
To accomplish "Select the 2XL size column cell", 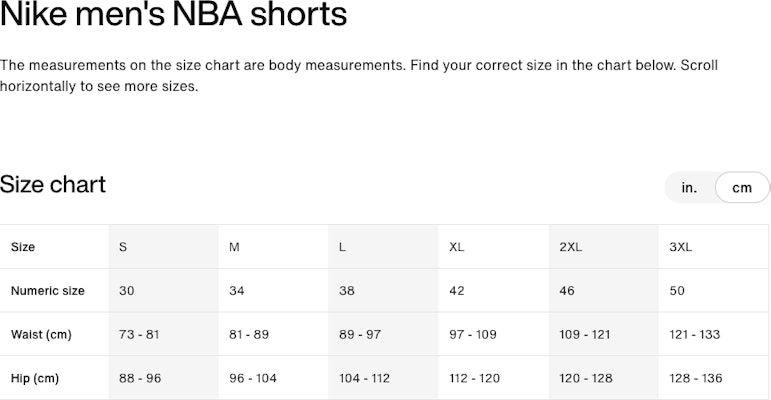I will coord(570,247).
